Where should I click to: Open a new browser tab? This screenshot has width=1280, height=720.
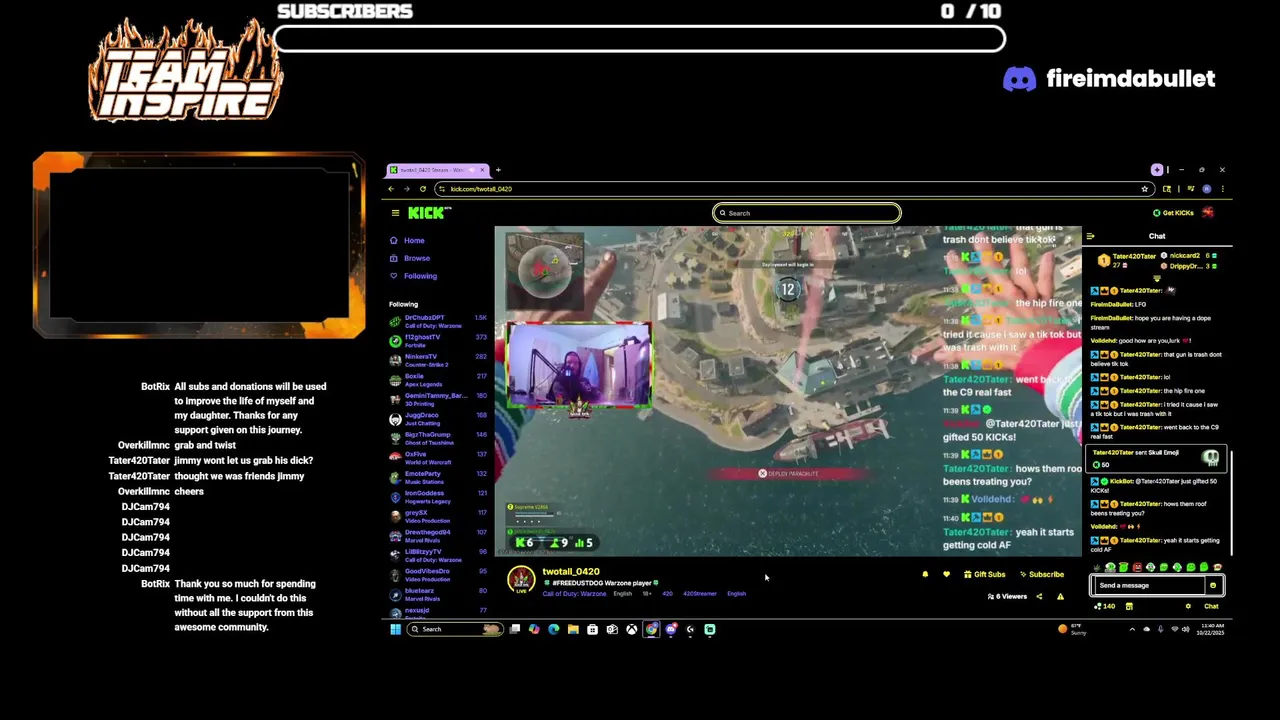coord(498,170)
